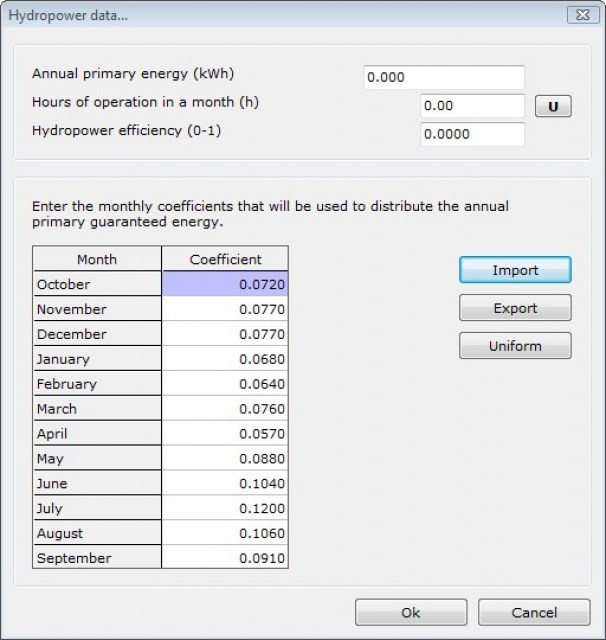Select Hours of operation input field

click(x=472, y=106)
